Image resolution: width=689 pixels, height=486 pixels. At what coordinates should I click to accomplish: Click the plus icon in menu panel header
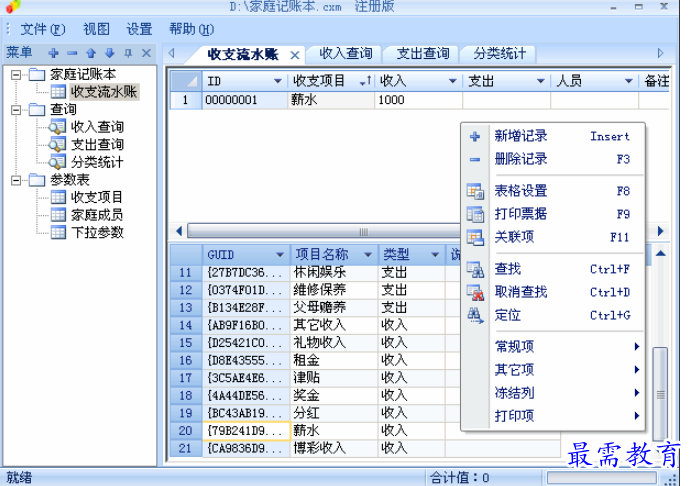(54, 53)
